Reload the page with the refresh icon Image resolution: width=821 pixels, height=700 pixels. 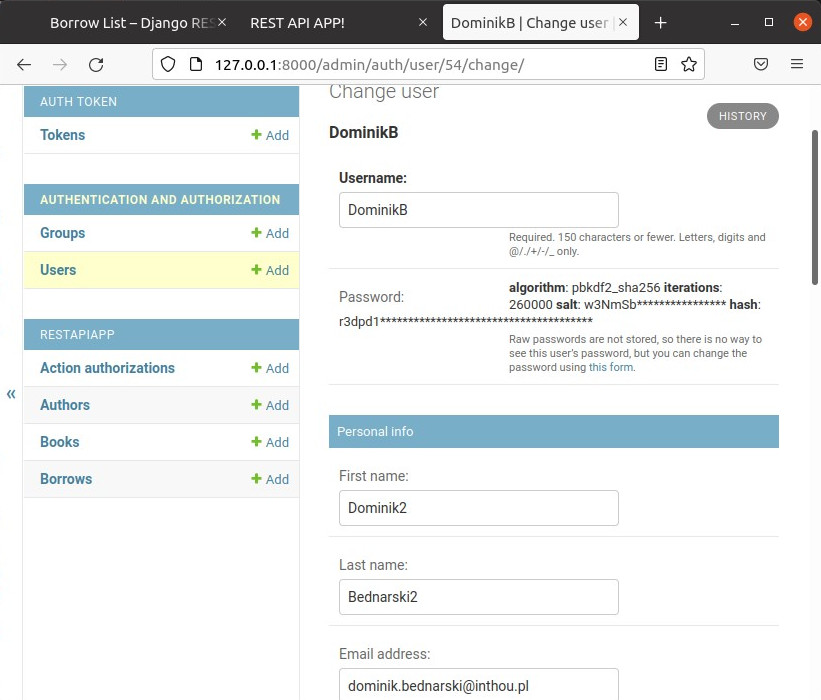click(96, 64)
